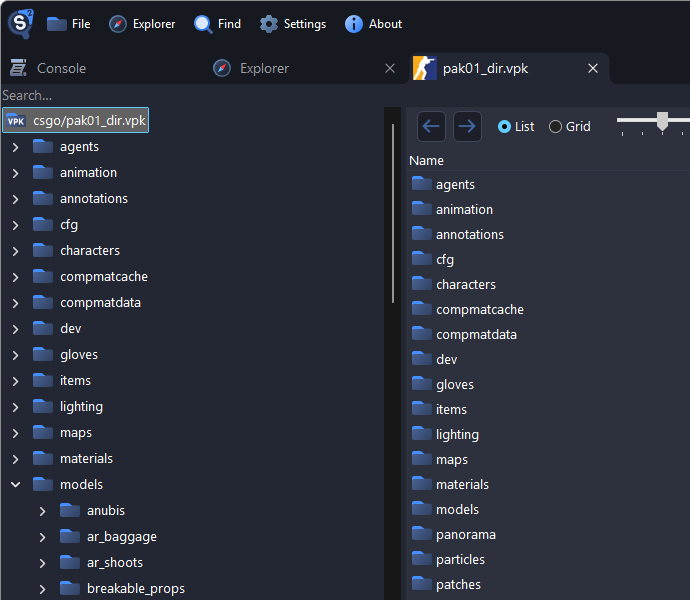Click compmatcache folder icon in file list
Image resolution: width=690 pixels, height=600 pixels.
tap(422, 308)
